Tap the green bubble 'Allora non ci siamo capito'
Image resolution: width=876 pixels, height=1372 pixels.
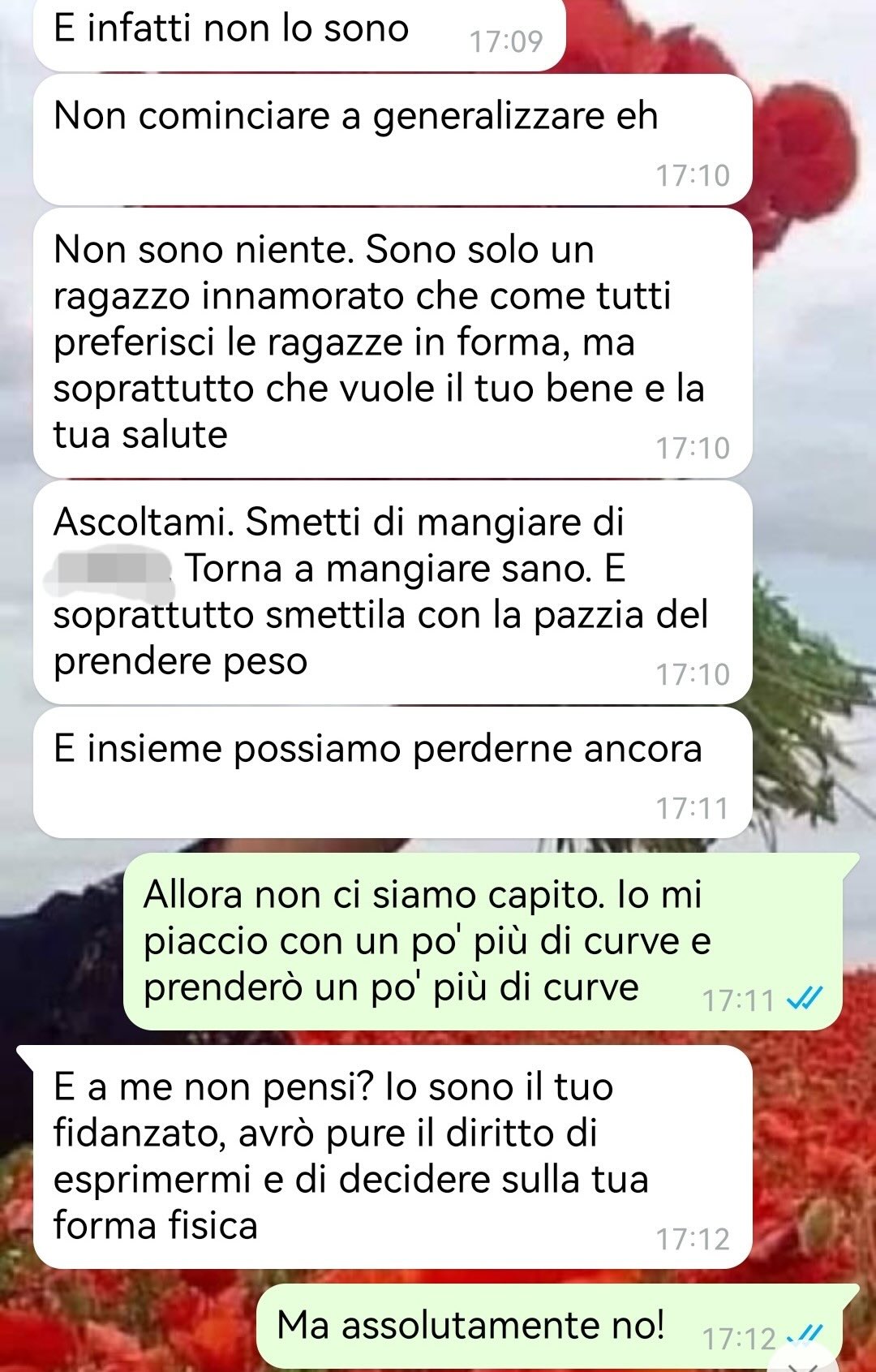[x=483, y=941]
